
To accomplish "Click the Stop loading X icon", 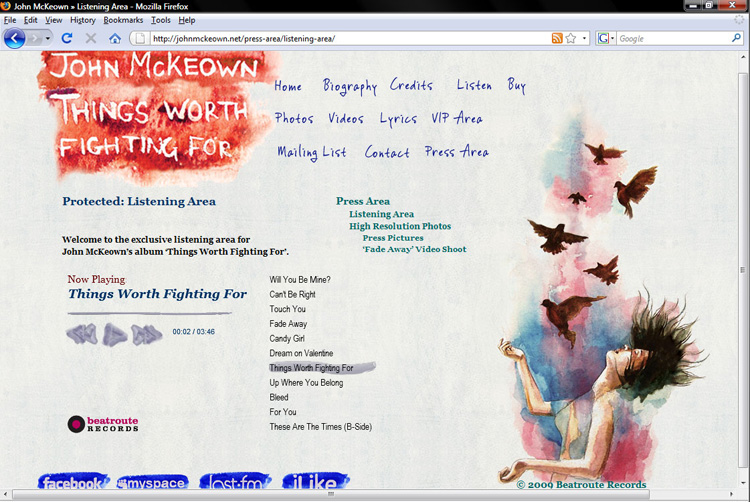I will (x=91, y=38).
